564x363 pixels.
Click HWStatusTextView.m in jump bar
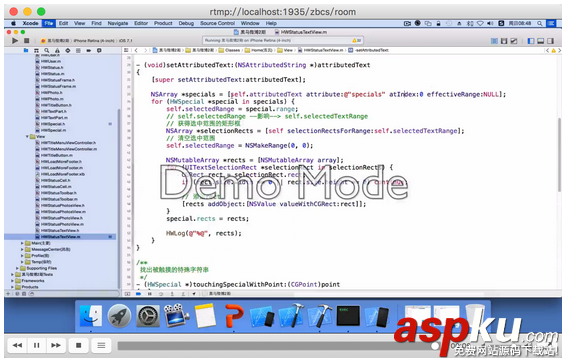pos(321,50)
